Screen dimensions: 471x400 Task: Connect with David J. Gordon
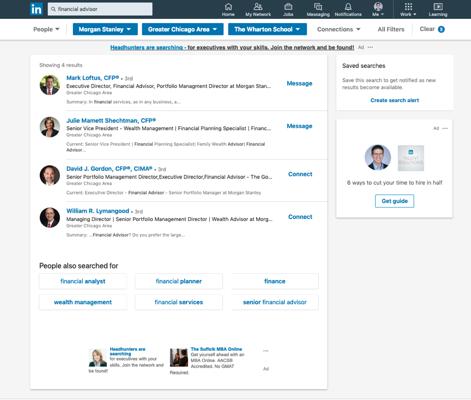click(x=300, y=174)
